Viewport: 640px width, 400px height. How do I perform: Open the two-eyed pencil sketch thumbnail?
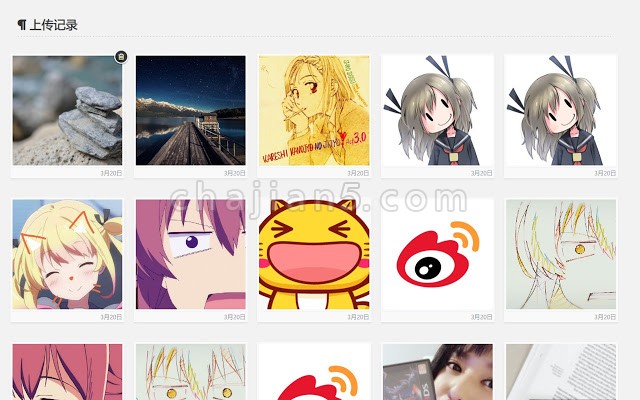point(191,372)
